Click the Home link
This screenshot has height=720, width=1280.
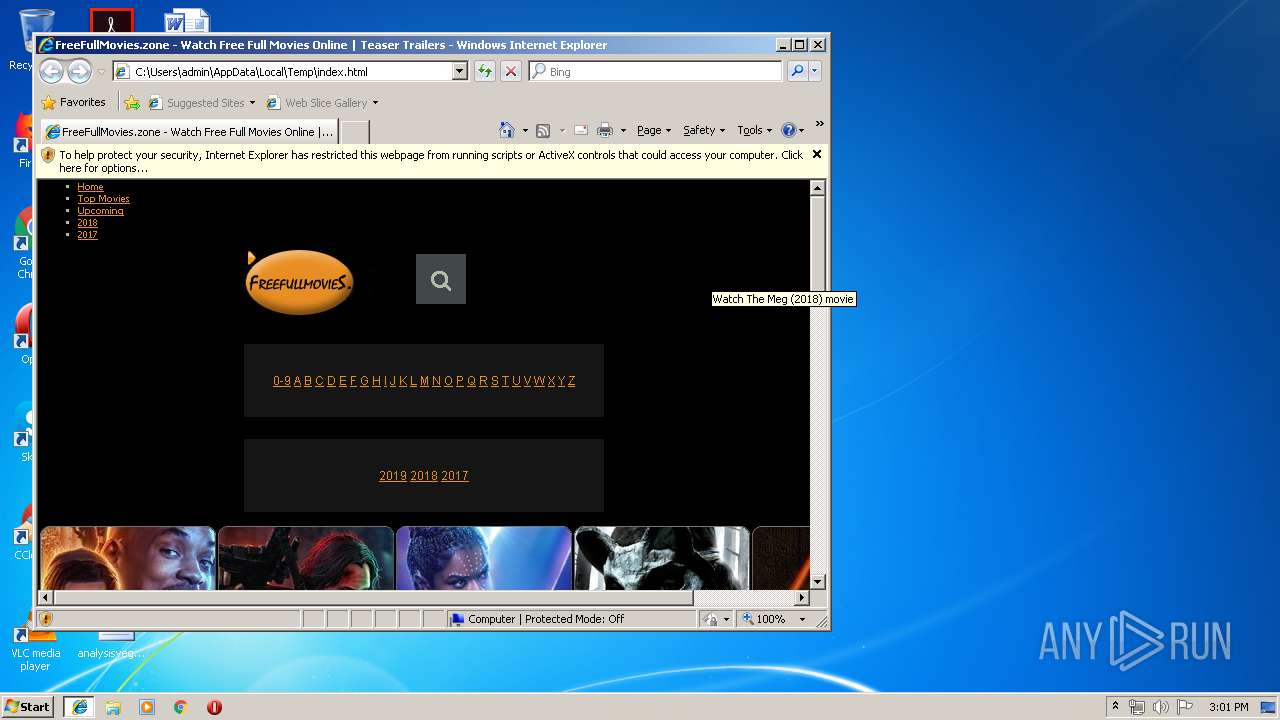(90, 187)
